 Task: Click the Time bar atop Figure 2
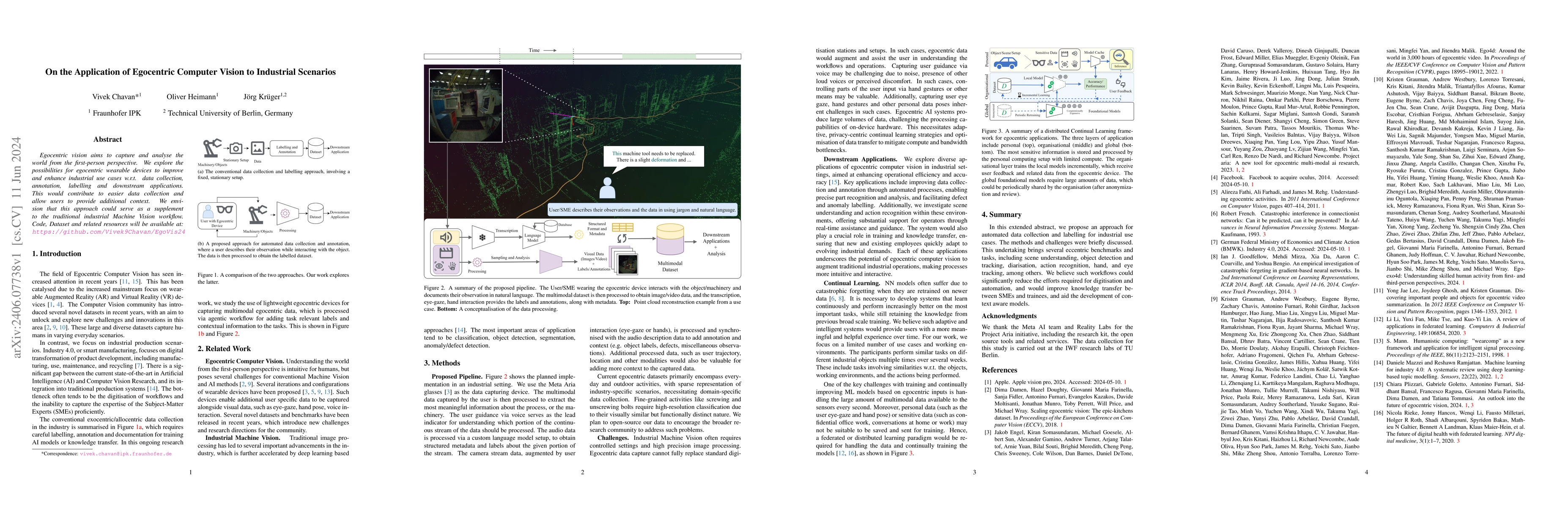(x=583, y=57)
